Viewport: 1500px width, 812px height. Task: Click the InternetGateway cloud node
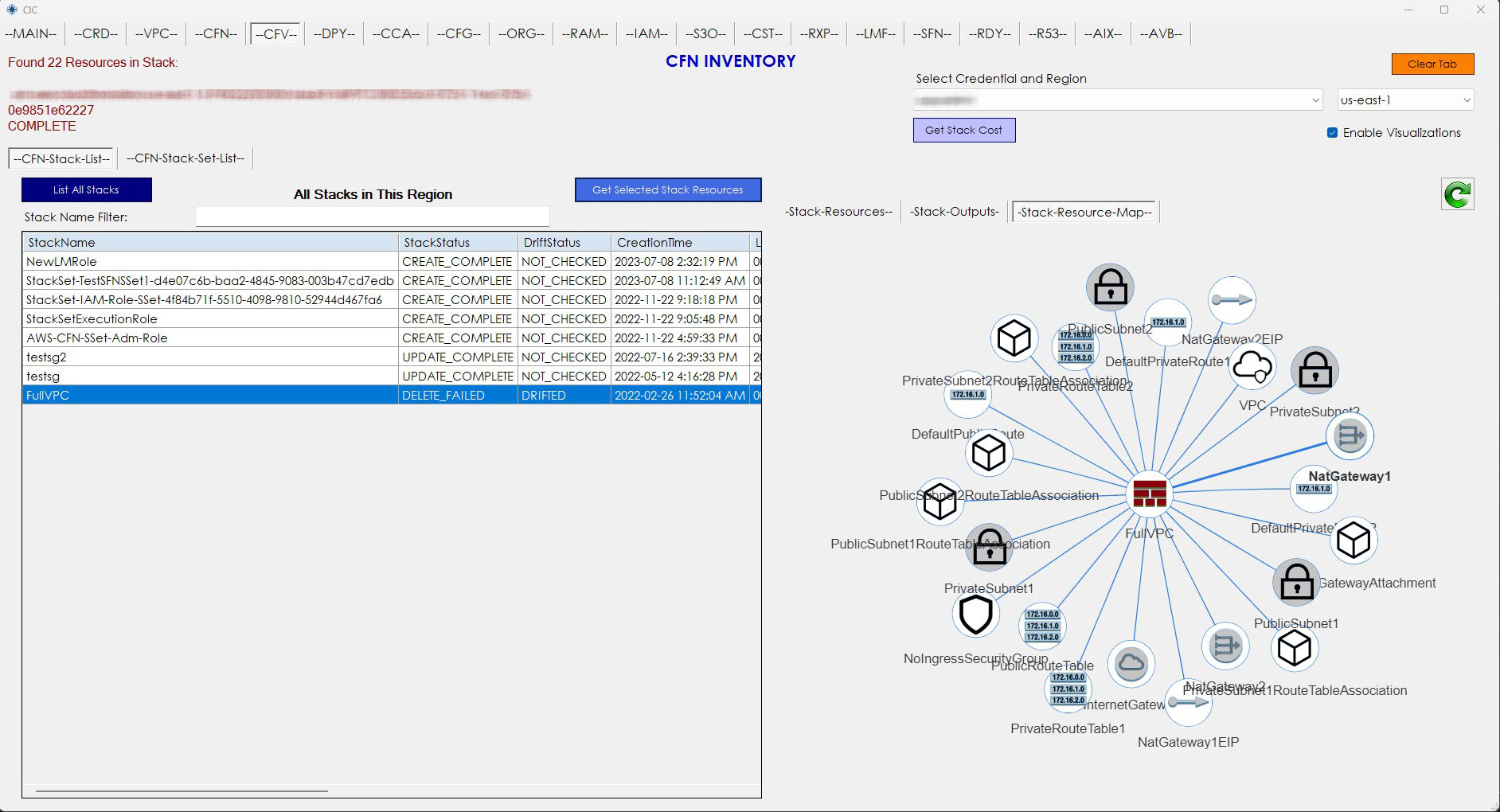coord(1131,663)
